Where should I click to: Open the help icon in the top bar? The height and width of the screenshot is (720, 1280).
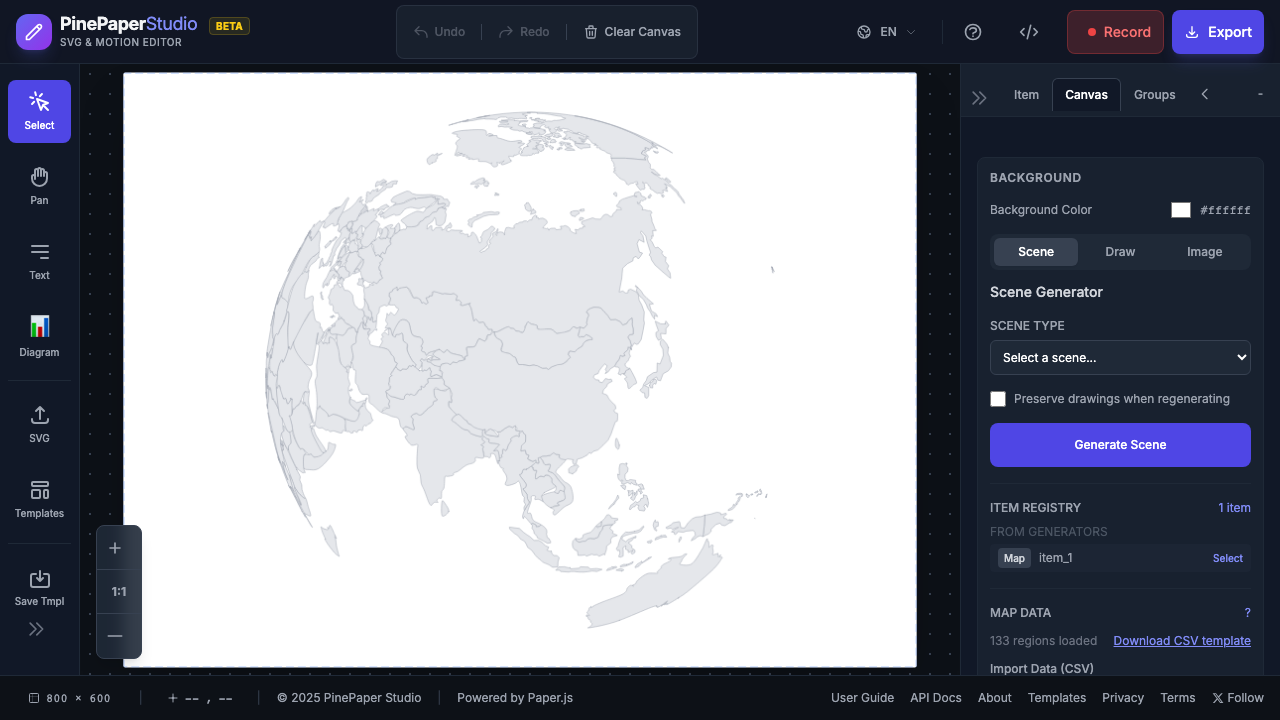coord(973,32)
